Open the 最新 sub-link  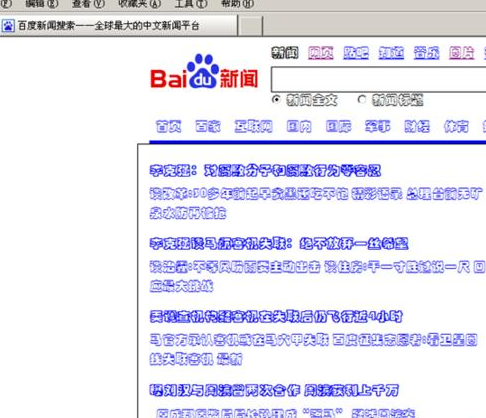(230, 359)
